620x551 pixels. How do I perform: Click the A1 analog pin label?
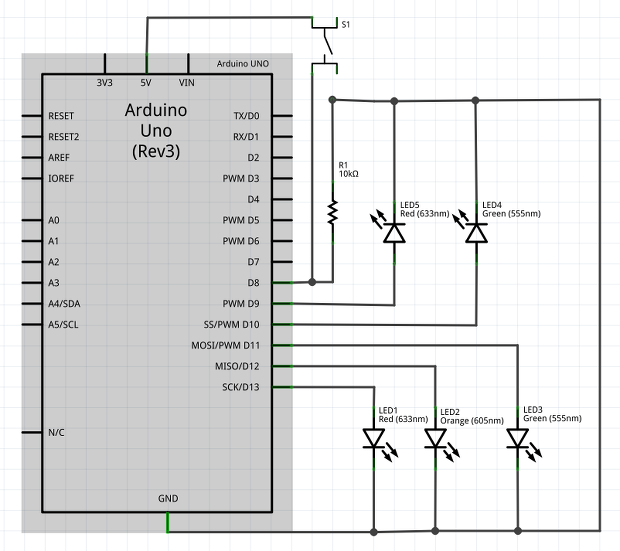[x=53, y=241]
